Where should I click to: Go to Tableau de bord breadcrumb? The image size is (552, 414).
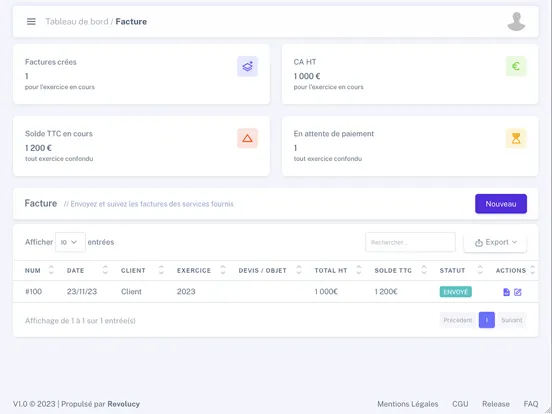tap(77, 21)
